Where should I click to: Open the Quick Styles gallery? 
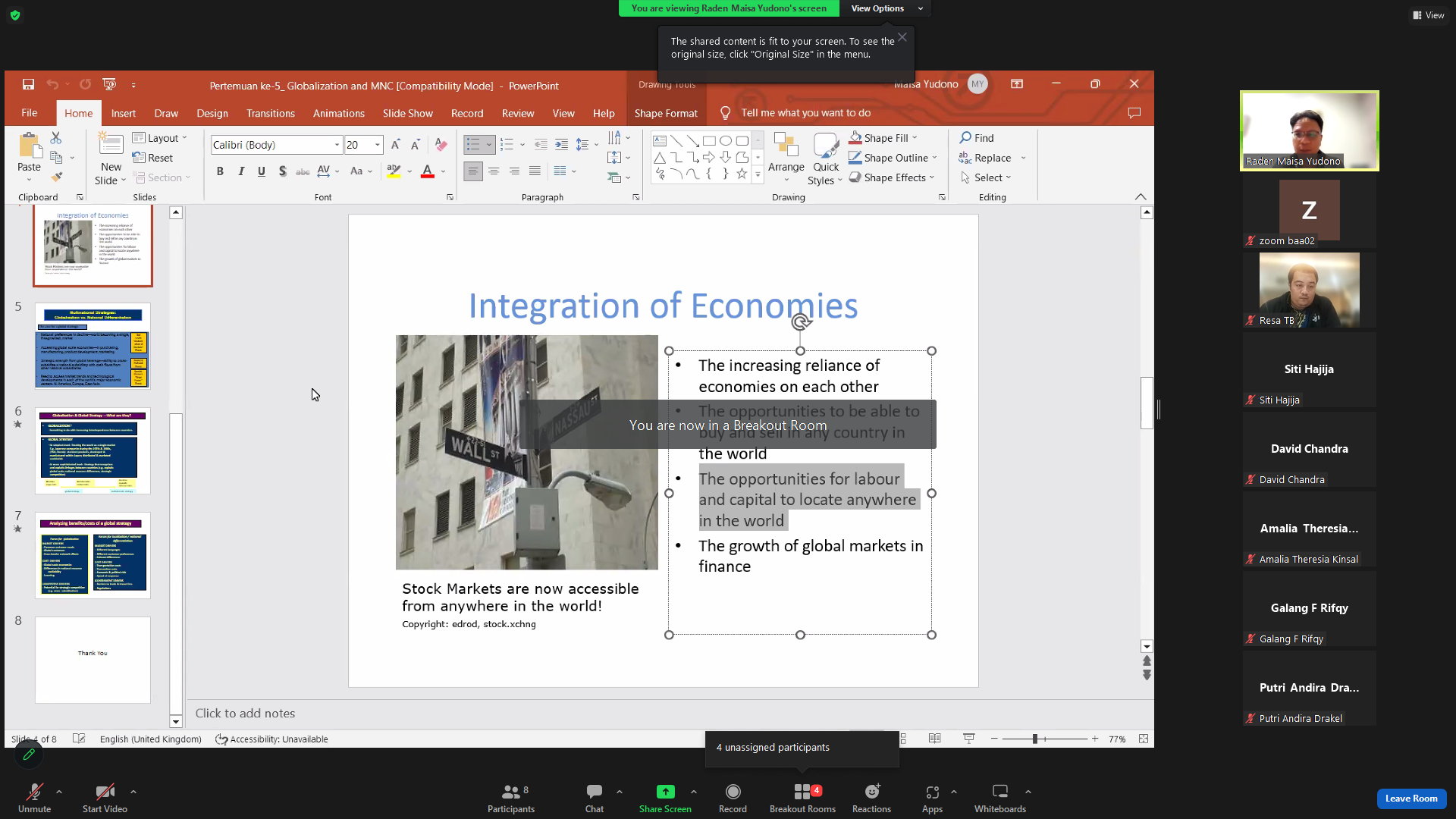[825, 158]
